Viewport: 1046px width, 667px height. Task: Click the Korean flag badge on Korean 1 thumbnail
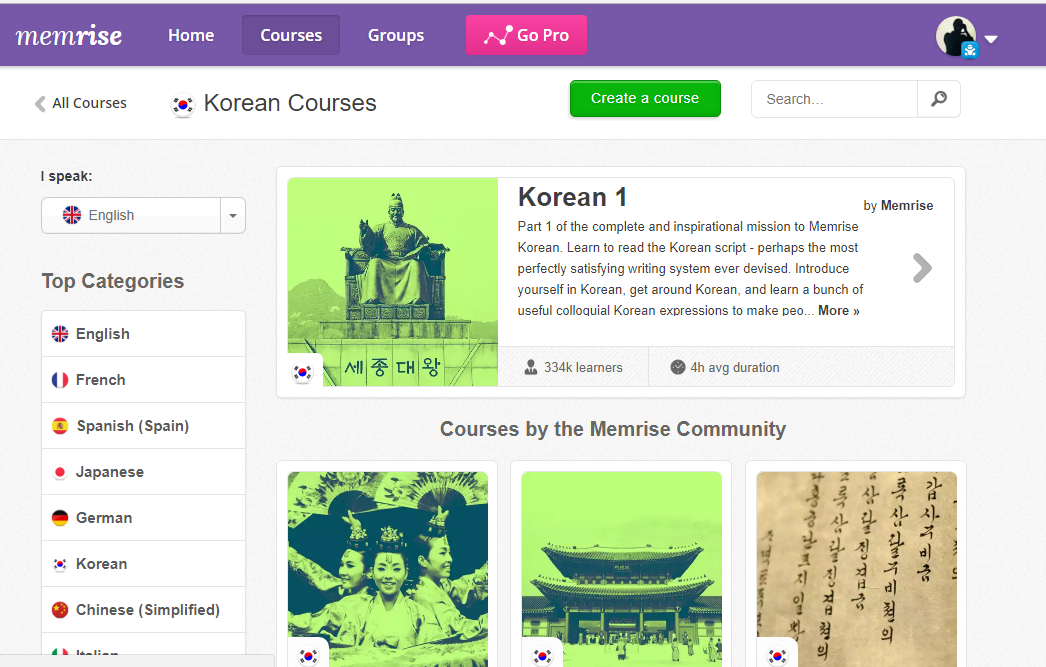coord(303,372)
